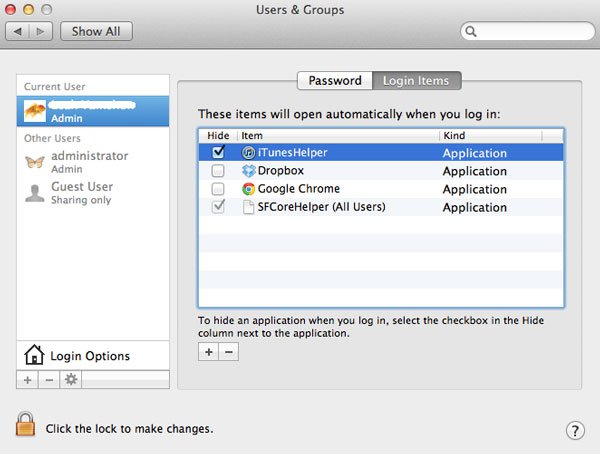This screenshot has width=600, height=454.
Task: Click the Show All button
Action: click(96, 31)
